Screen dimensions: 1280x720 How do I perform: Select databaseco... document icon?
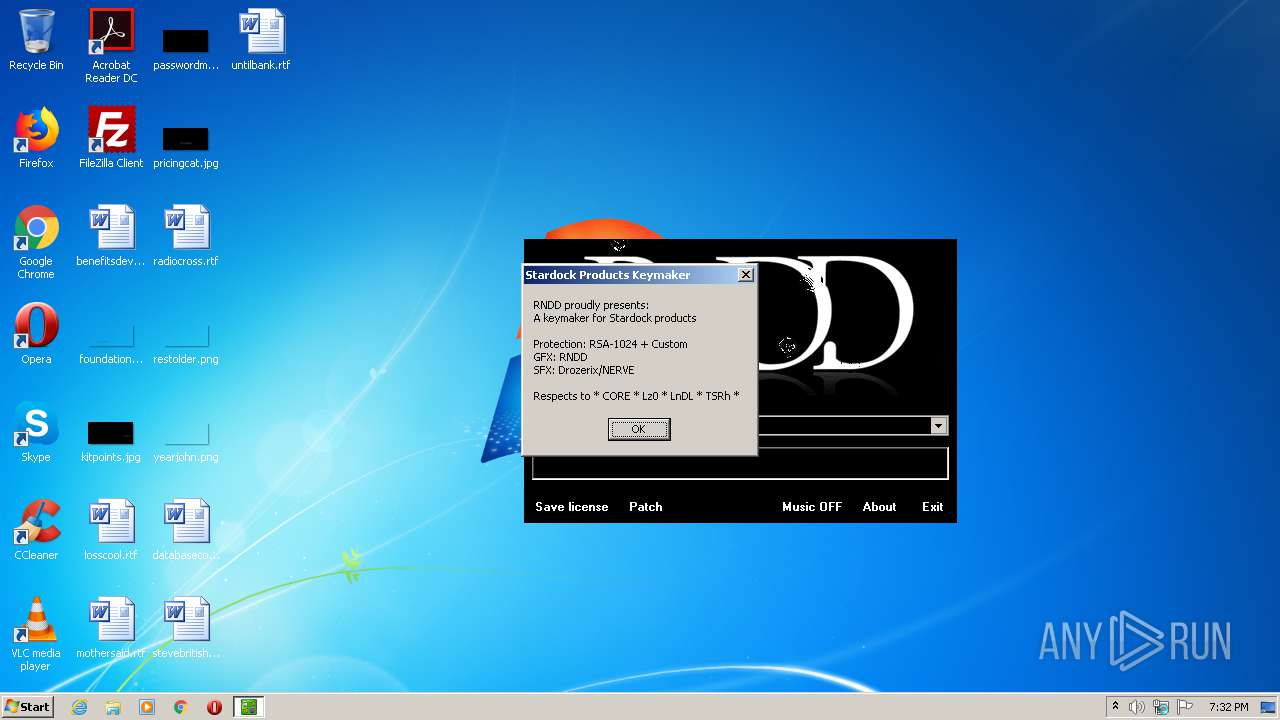pyautogui.click(x=186, y=530)
